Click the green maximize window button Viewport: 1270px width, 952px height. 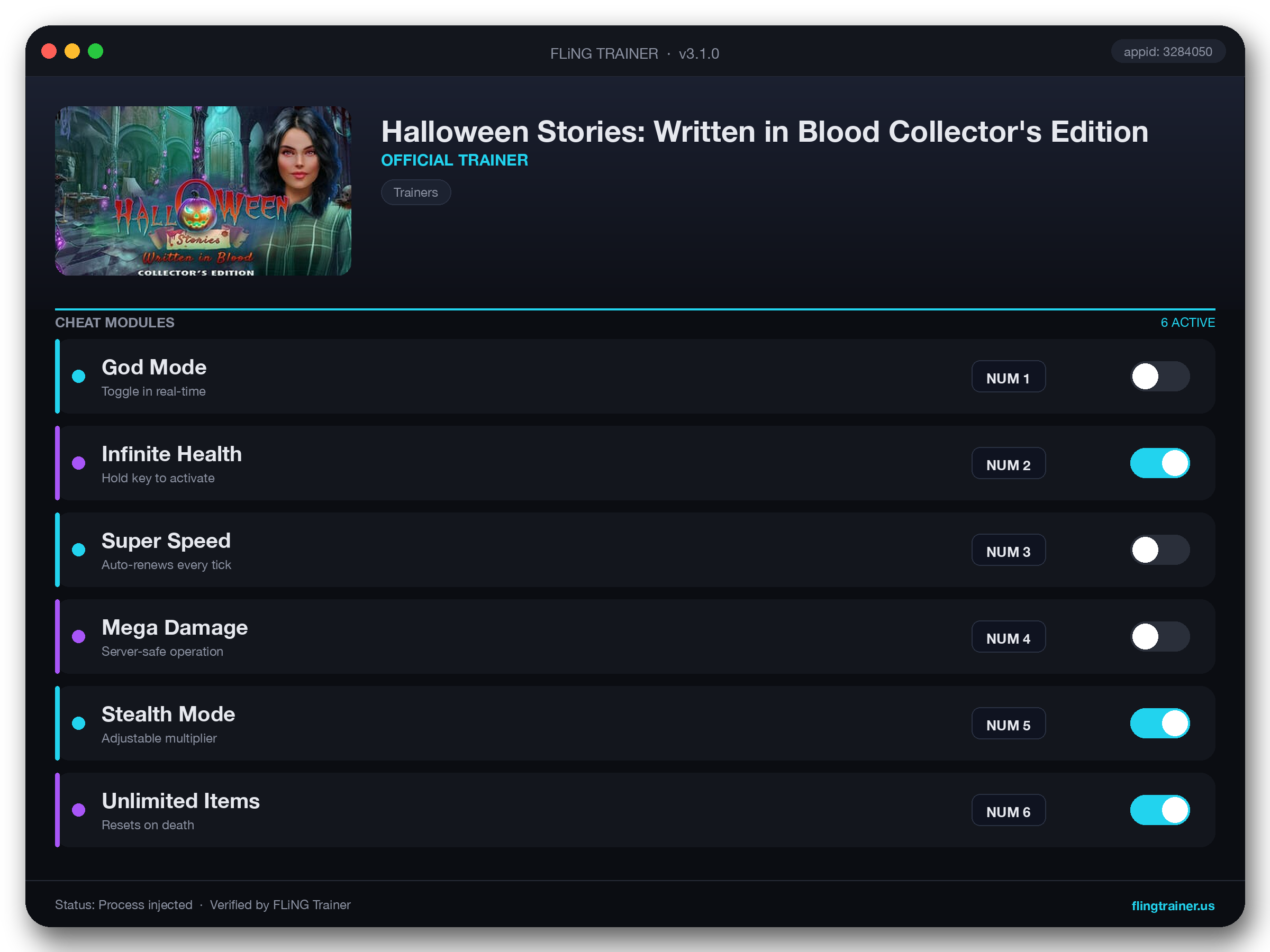tap(96, 52)
